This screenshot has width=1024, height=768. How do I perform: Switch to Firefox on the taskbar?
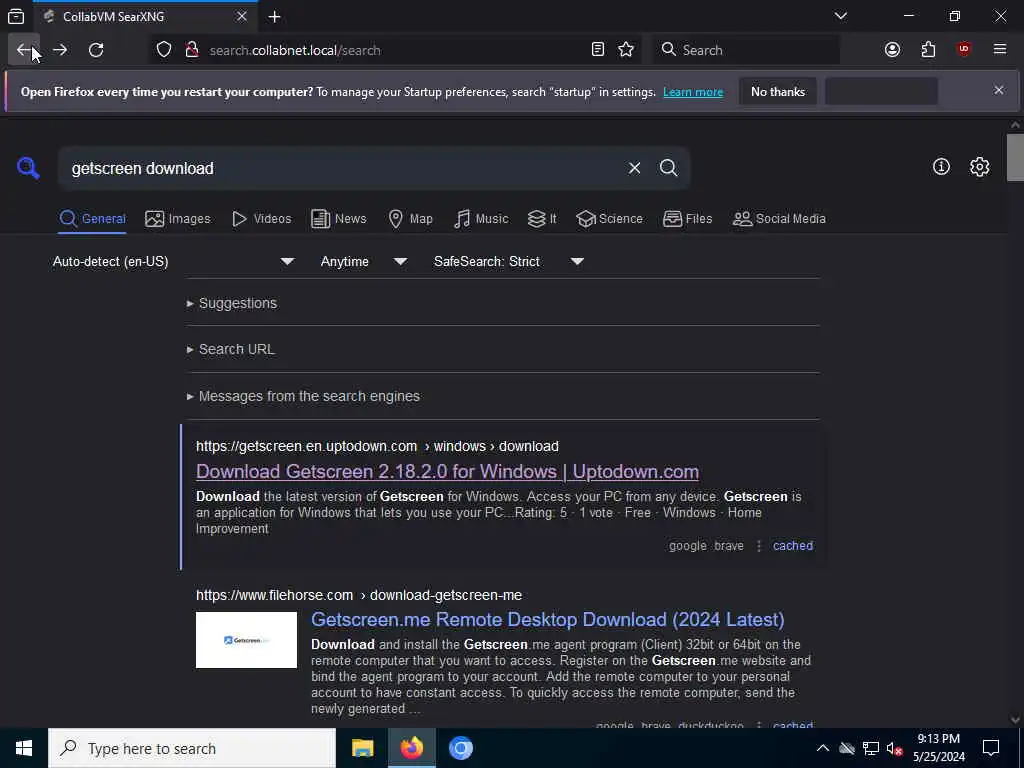click(411, 748)
